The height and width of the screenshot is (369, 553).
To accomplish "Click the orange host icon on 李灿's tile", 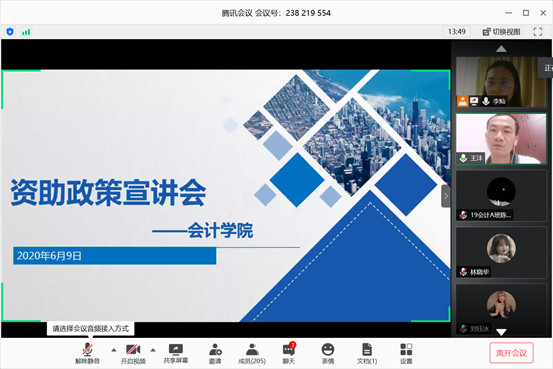I will pyautogui.click(x=462, y=101).
